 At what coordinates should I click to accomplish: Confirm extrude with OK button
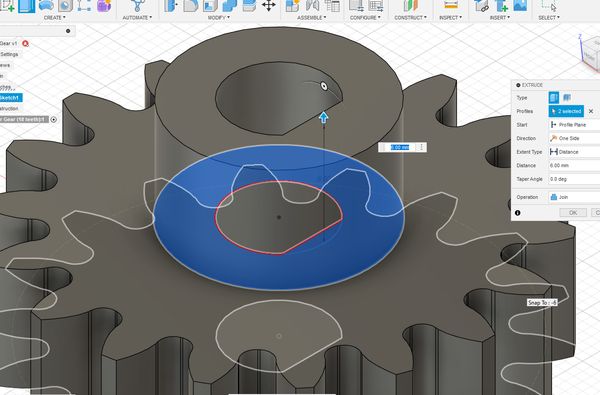(573, 213)
